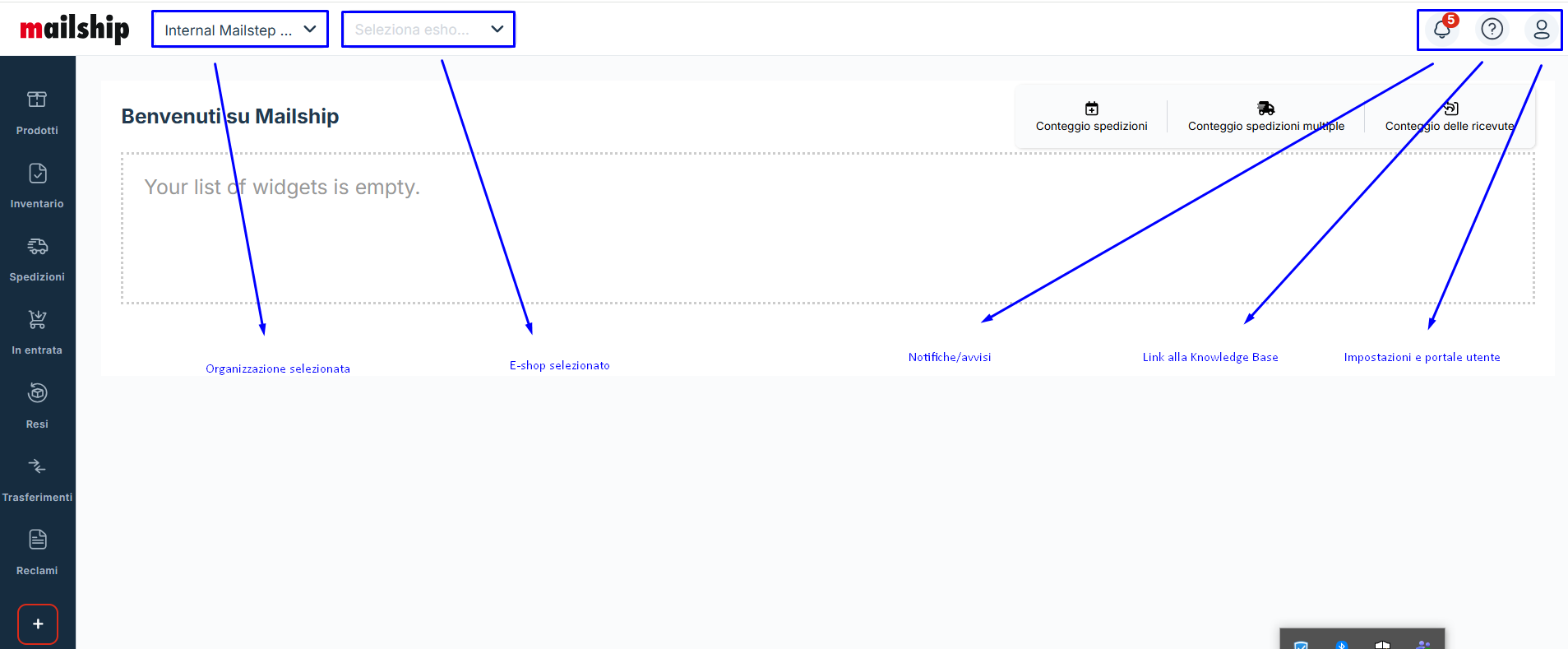Click the Bluetooth icon in the system tray
The image size is (1568, 649).
click(1342, 644)
